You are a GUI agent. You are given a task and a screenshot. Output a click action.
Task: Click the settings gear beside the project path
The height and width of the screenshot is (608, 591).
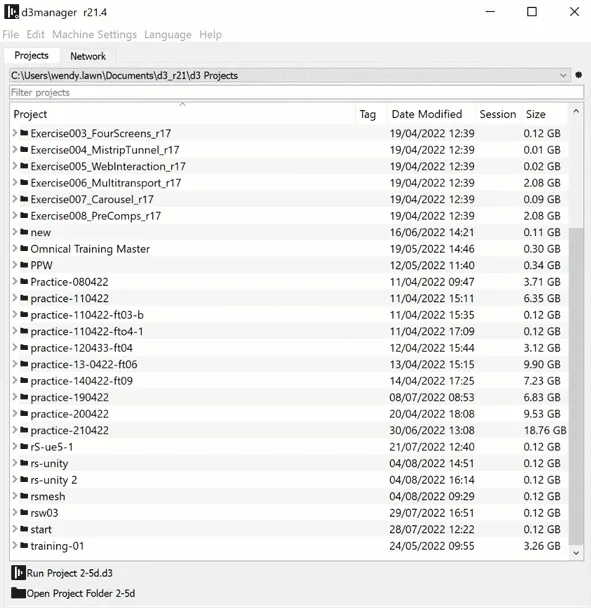pyautogui.click(x=578, y=75)
